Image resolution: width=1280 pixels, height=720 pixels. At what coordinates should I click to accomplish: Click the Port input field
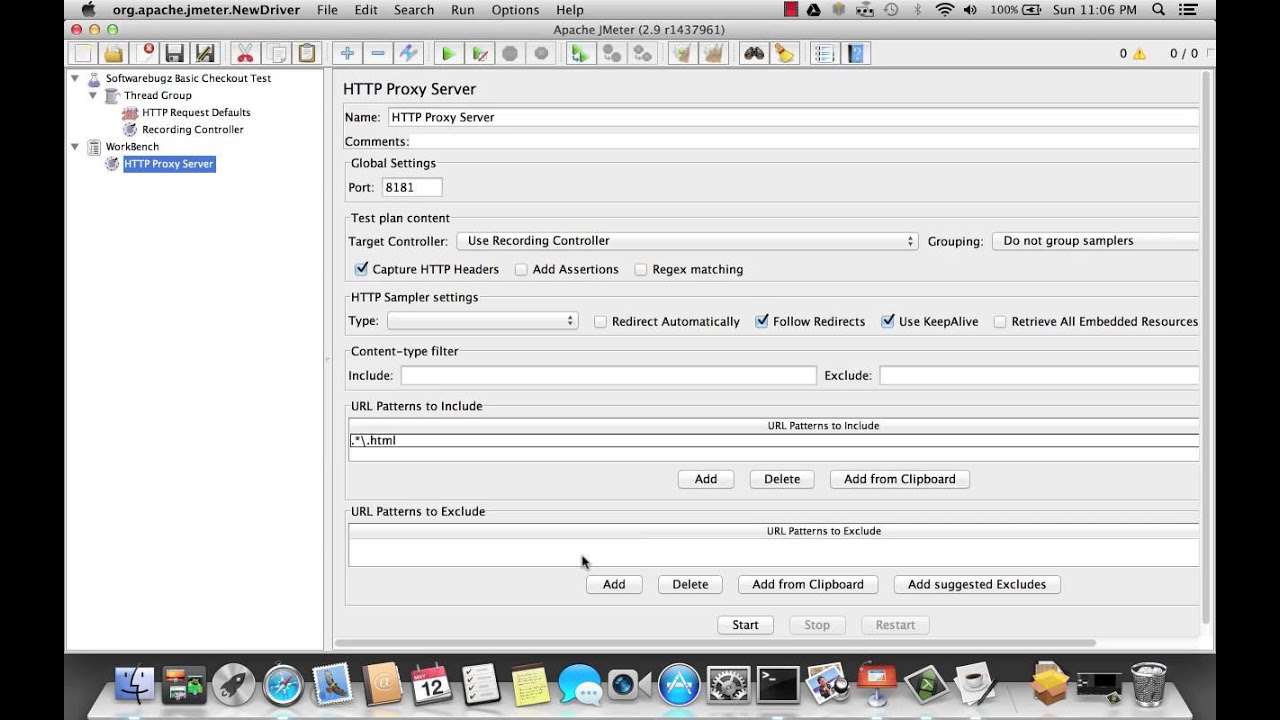tap(412, 187)
